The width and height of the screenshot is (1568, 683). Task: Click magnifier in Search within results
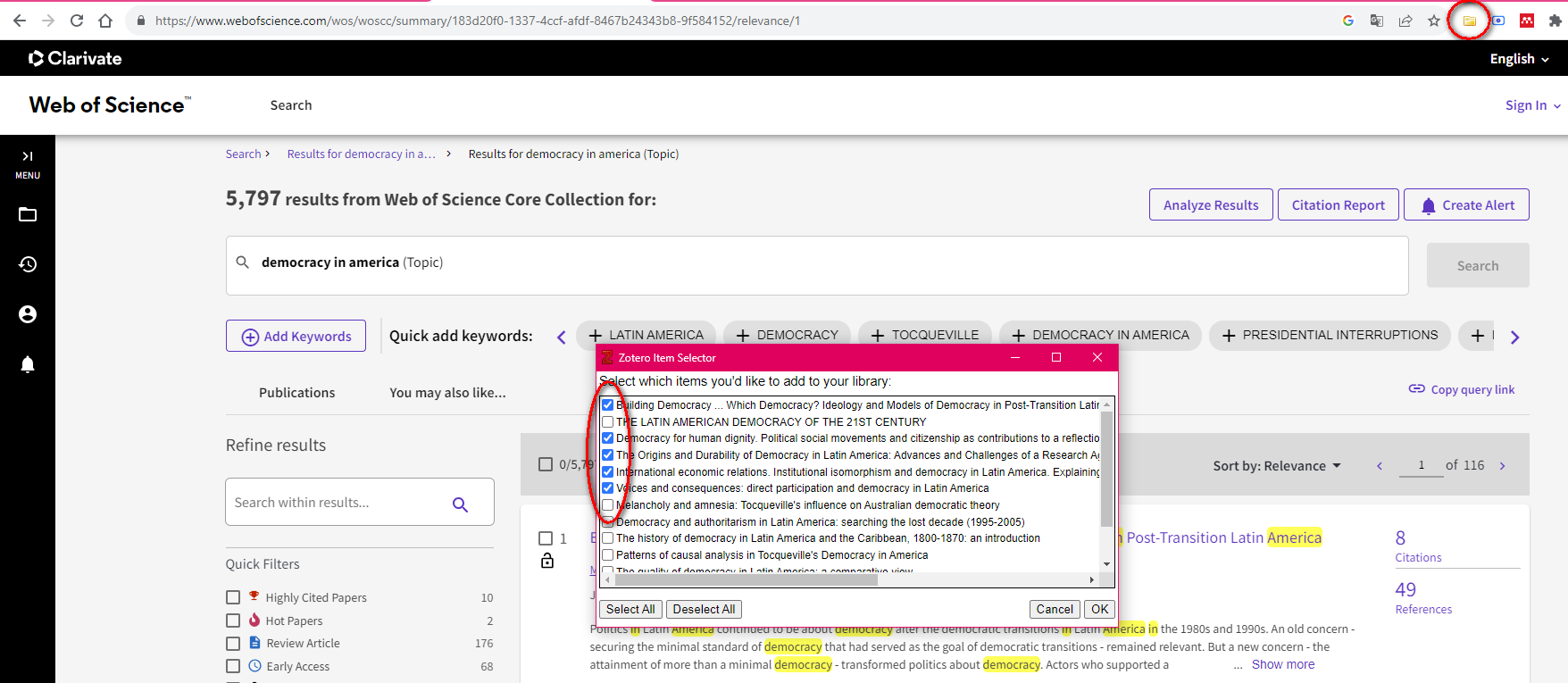460,504
